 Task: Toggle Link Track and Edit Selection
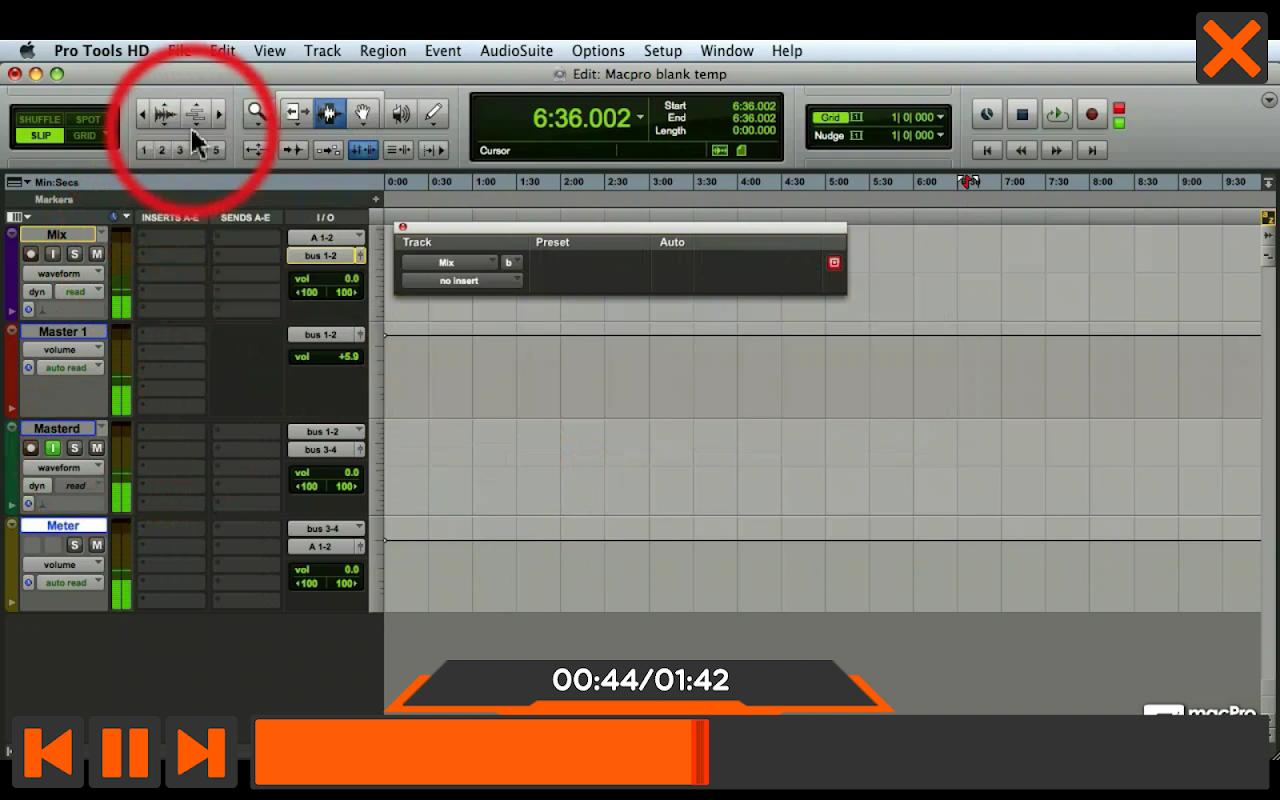(398, 150)
